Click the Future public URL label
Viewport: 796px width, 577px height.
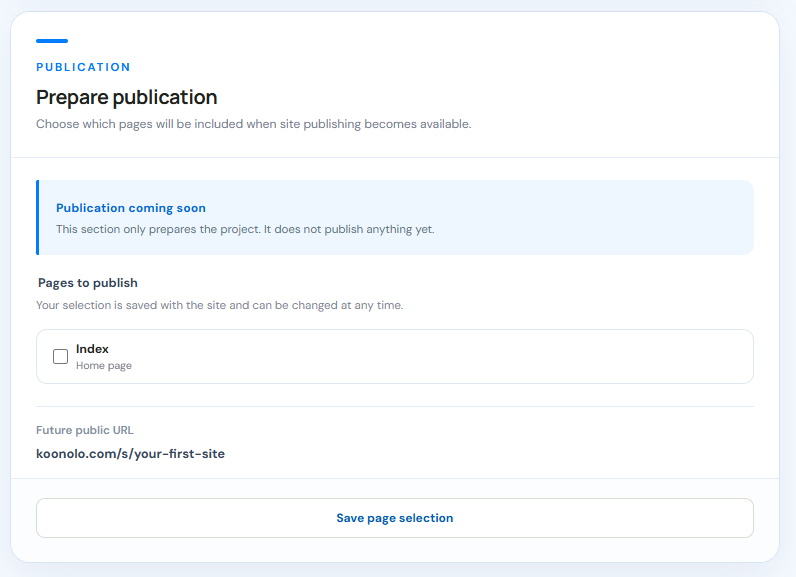pyautogui.click(x=85, y=430)
